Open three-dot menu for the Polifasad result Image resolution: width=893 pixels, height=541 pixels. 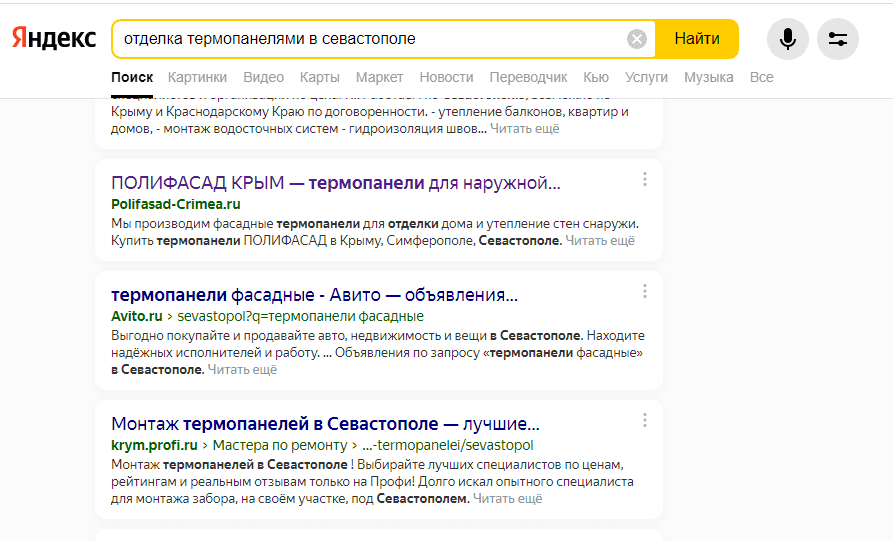pos(645,180)
